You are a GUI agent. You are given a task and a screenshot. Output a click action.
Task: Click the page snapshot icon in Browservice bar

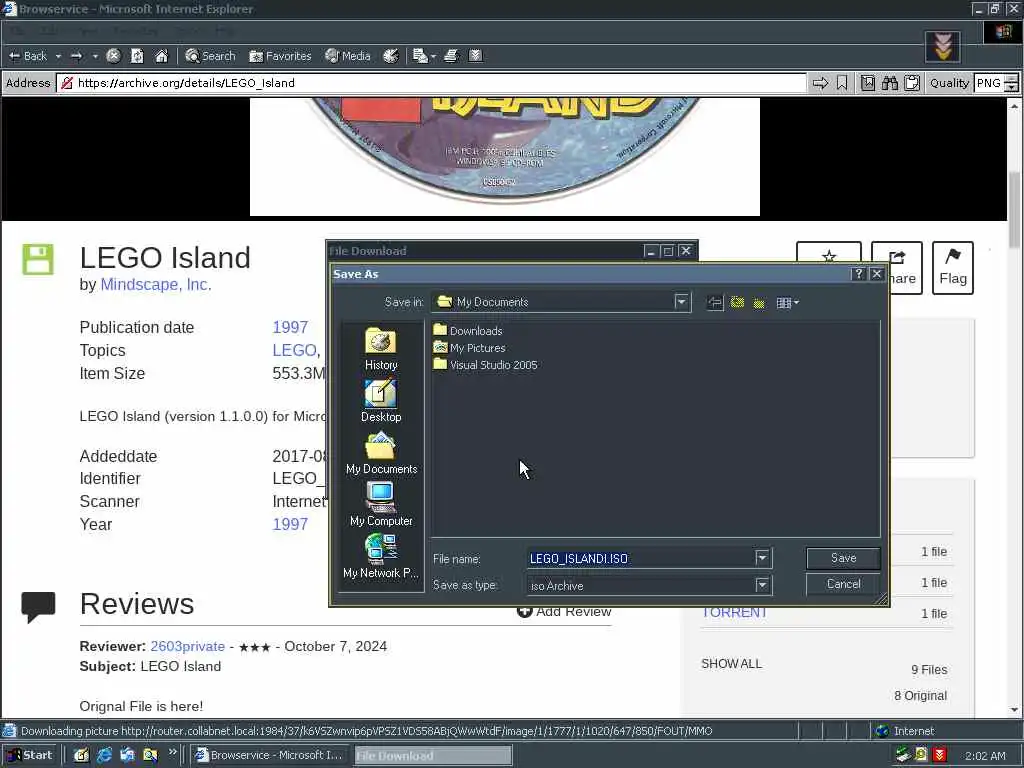pyautogui.click(x=867, y=83)
